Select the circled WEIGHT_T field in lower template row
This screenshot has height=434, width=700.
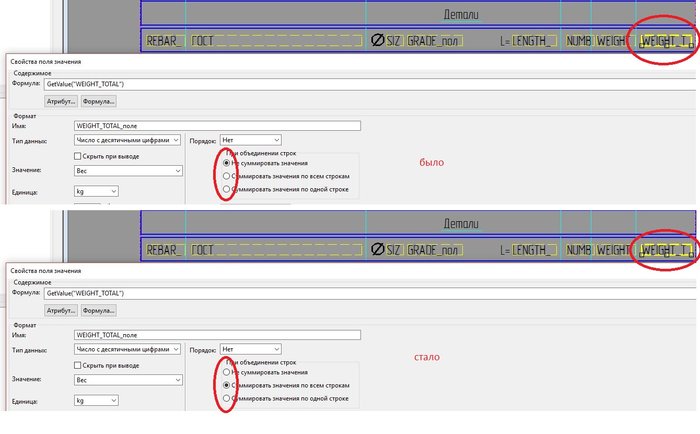pos(666,250)
